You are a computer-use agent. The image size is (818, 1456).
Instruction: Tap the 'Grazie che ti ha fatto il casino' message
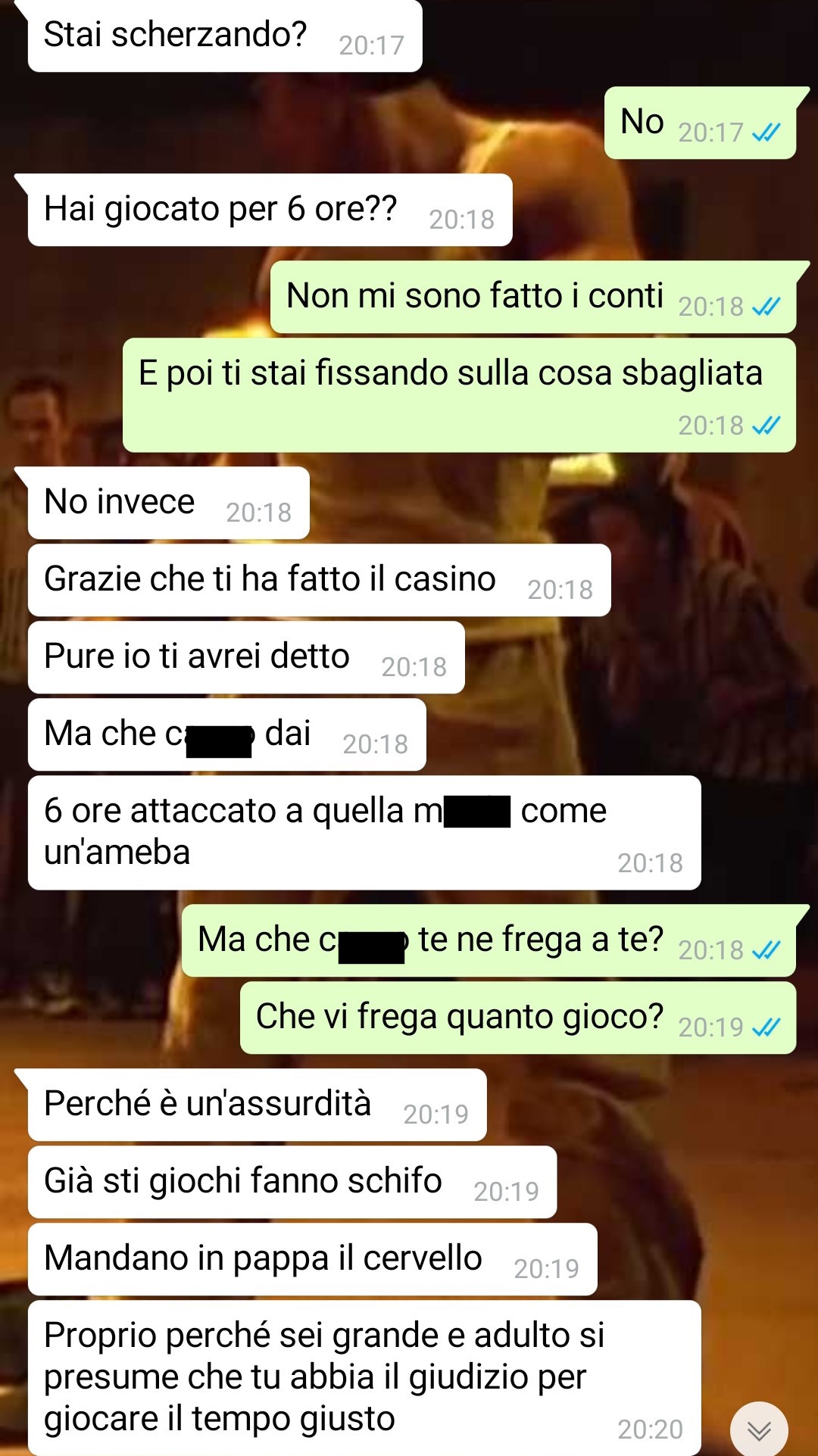[x=320, y=580]
